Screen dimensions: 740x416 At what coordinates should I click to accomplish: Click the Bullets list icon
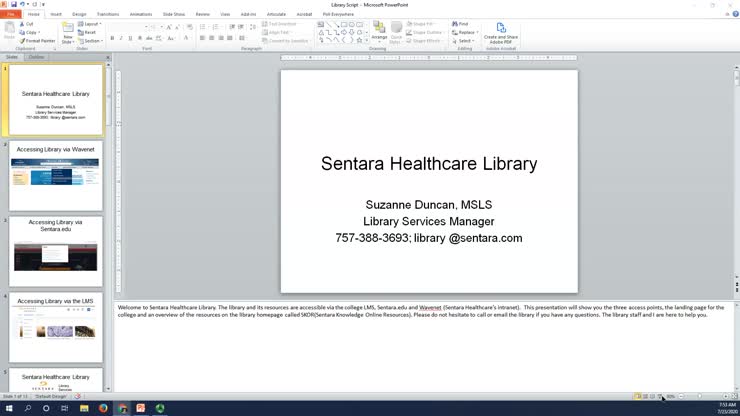[203, 27]
